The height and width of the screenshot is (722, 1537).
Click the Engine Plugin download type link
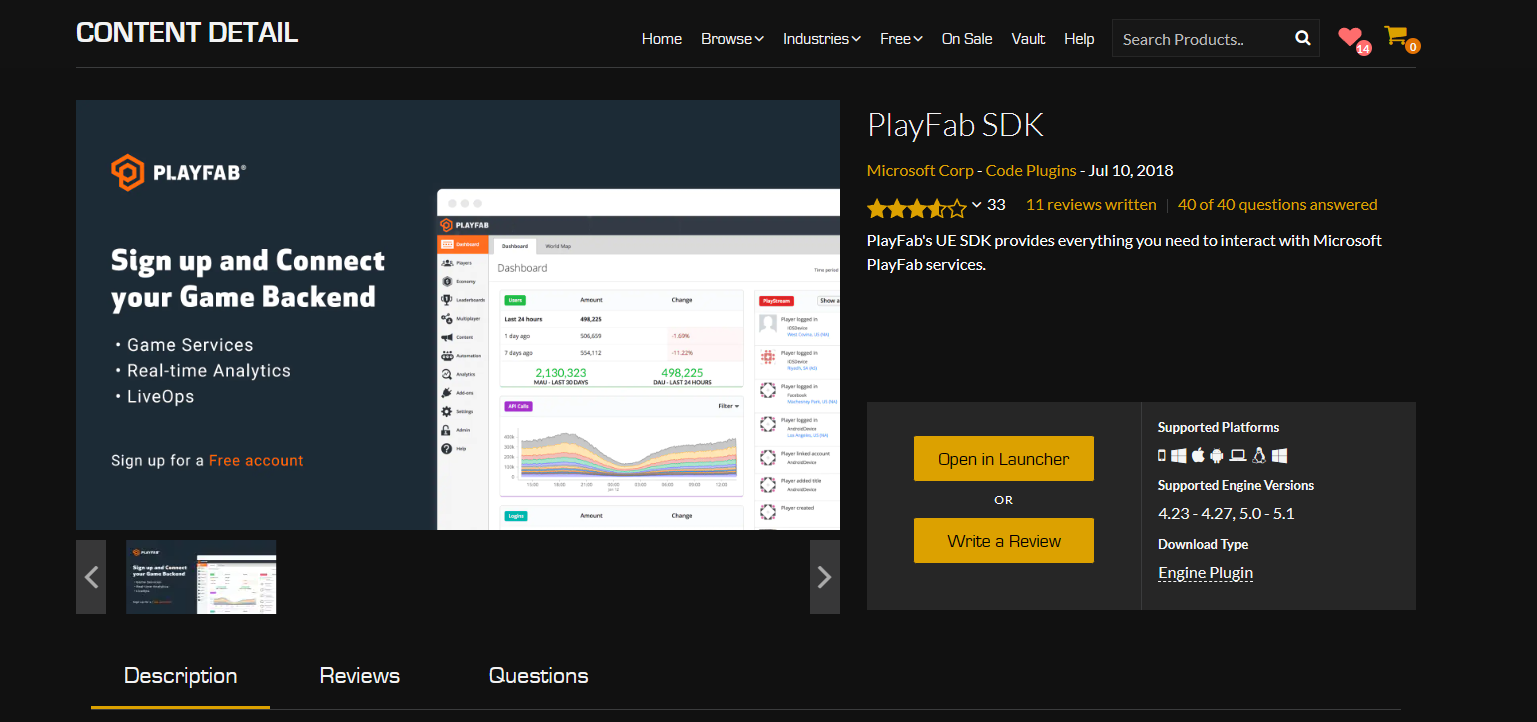tap(1205, 573)
